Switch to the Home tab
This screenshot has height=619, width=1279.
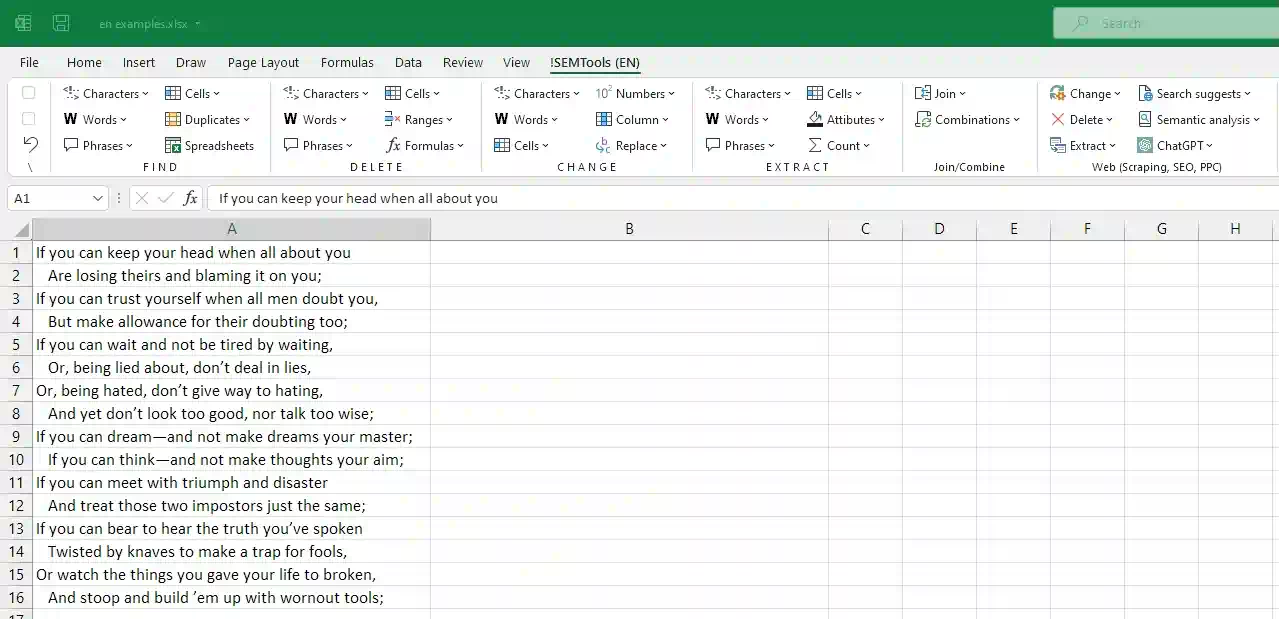coord(84,62)
